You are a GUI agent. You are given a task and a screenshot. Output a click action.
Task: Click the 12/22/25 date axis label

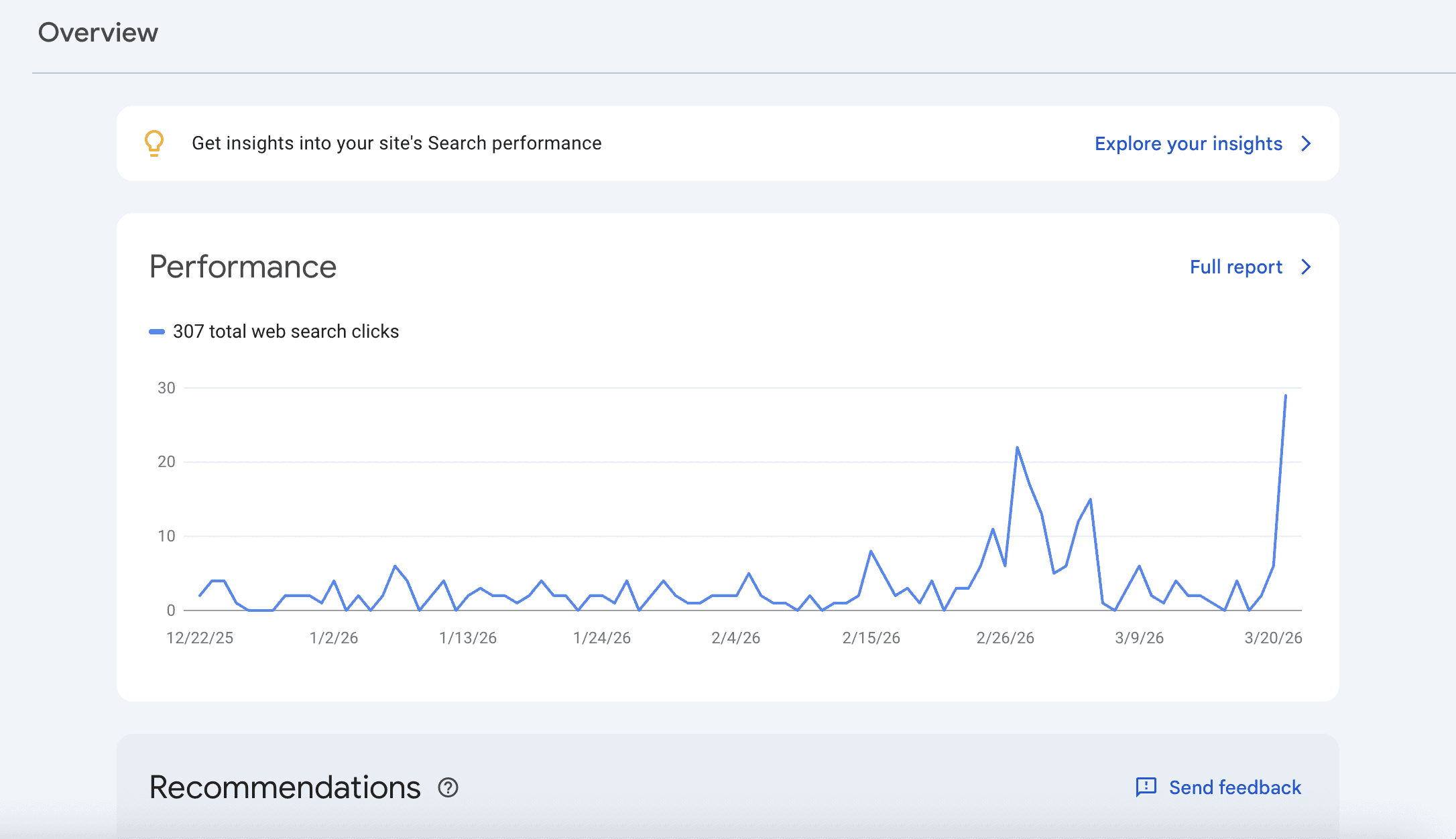coord(200,638)
